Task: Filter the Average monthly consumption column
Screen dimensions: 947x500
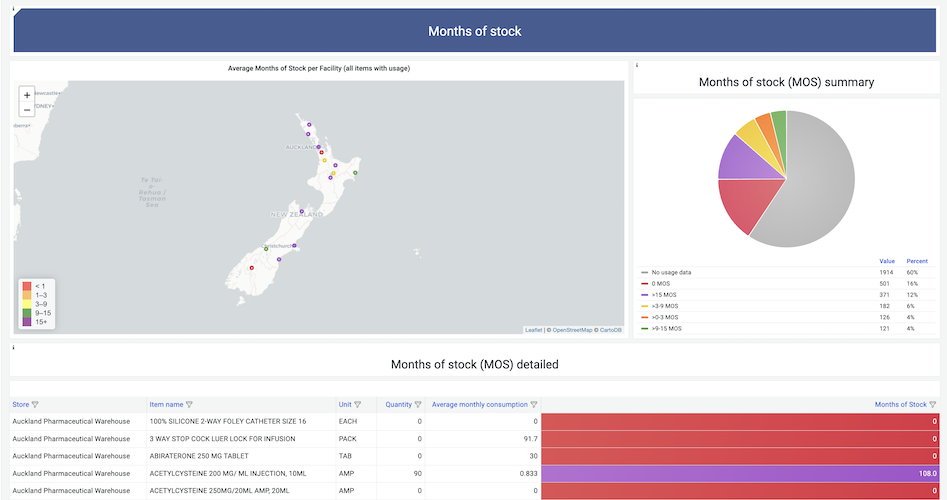Action: 535,405
